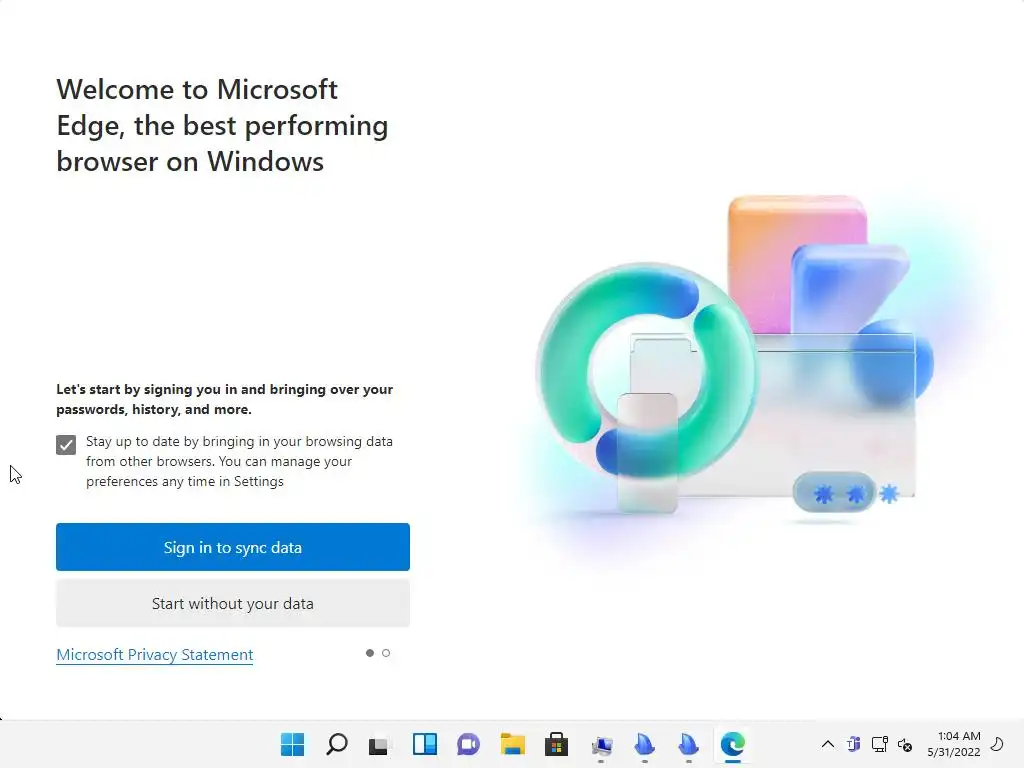Go to the hollow second page indicator dot
This screenshot has height=768, width=1024.
click(386, 653)
